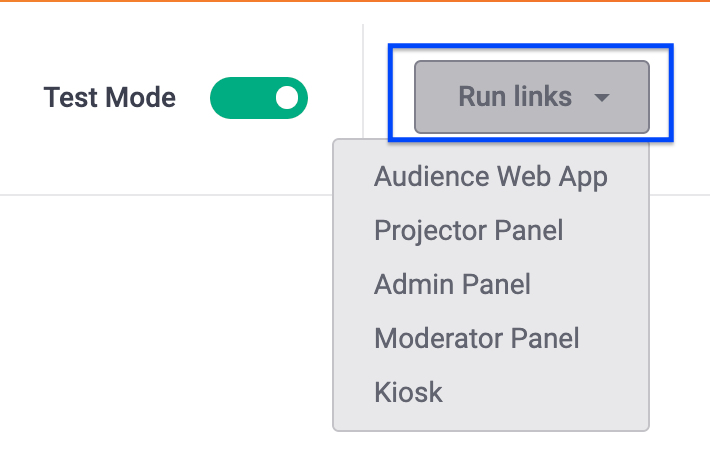This screenshot has width=710, height=468.
Task: Open the Kiosk run link
Action: click(408, 392)
